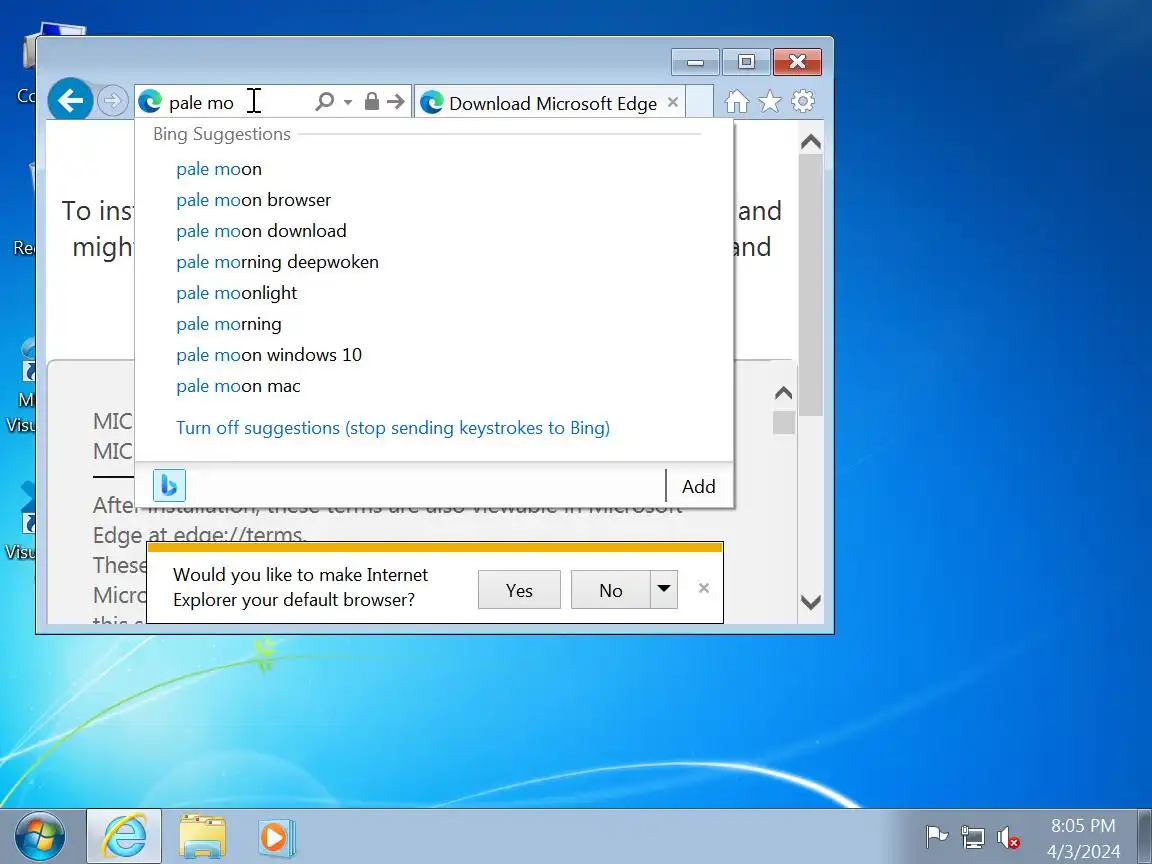Viewport: 1152px width, 864px height.
Task: Maximize the Internet Explorer window
Action: point(746,62)
